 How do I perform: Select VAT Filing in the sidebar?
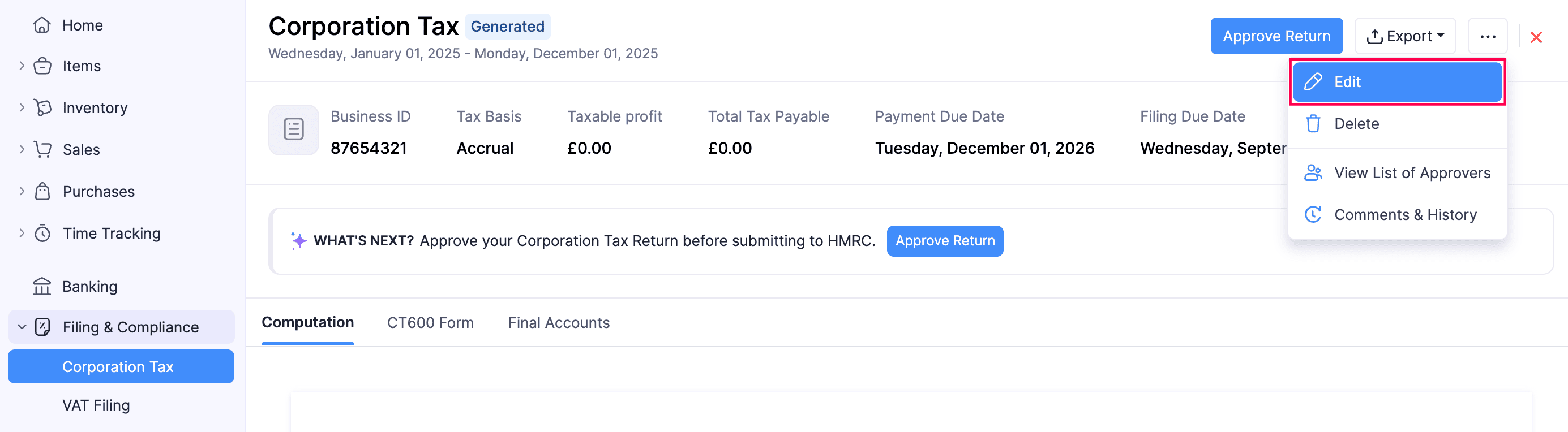(x=96, y=405)
